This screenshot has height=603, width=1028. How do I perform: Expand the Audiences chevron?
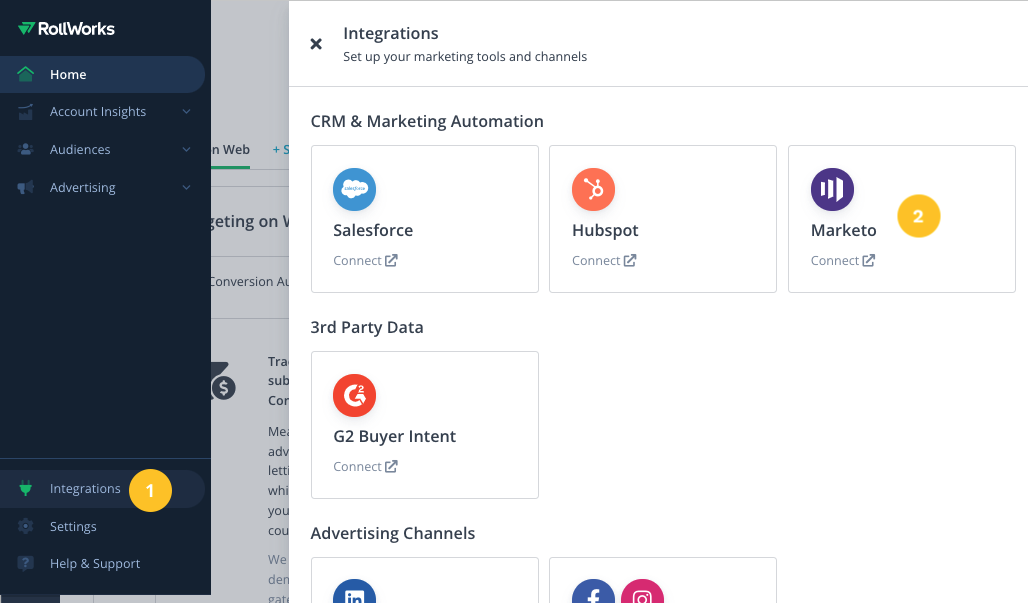point(187,149)
